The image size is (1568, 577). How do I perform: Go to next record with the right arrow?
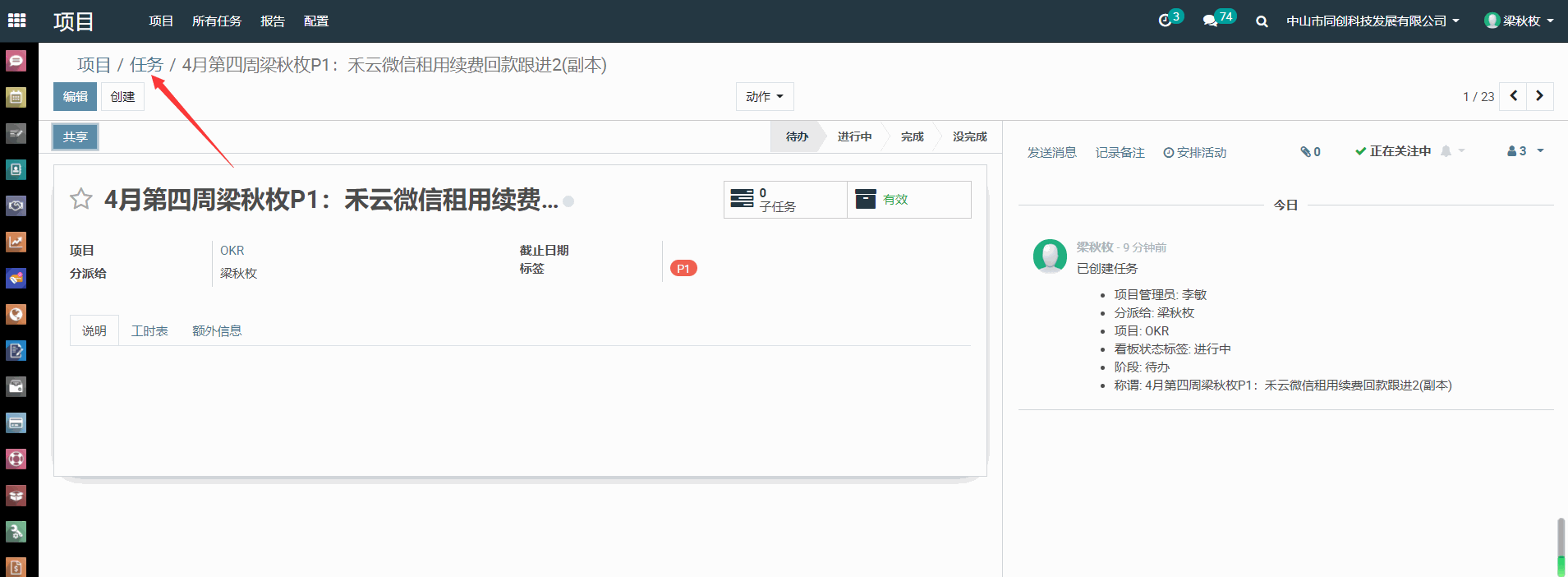pos(1539,96)
